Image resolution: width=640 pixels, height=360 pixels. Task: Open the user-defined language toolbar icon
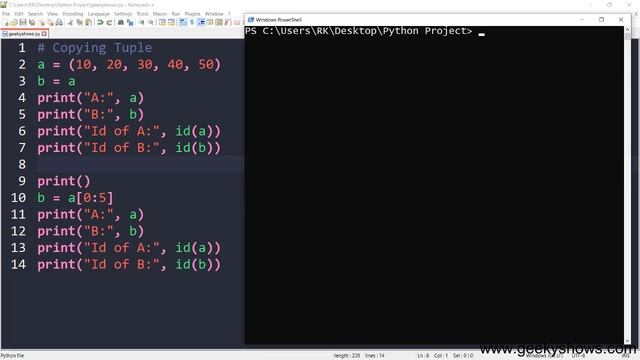(210, 22)
